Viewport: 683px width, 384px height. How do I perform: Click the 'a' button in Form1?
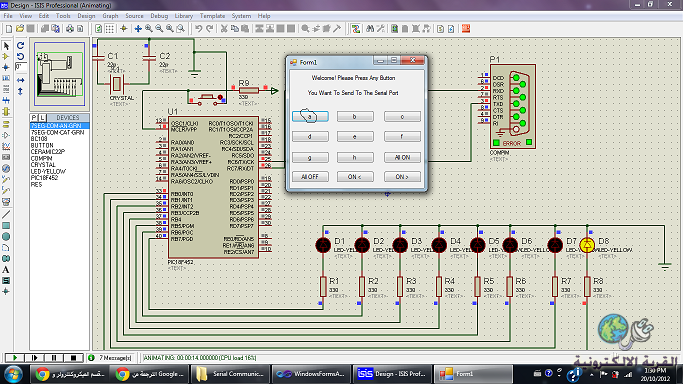point(310,117)
